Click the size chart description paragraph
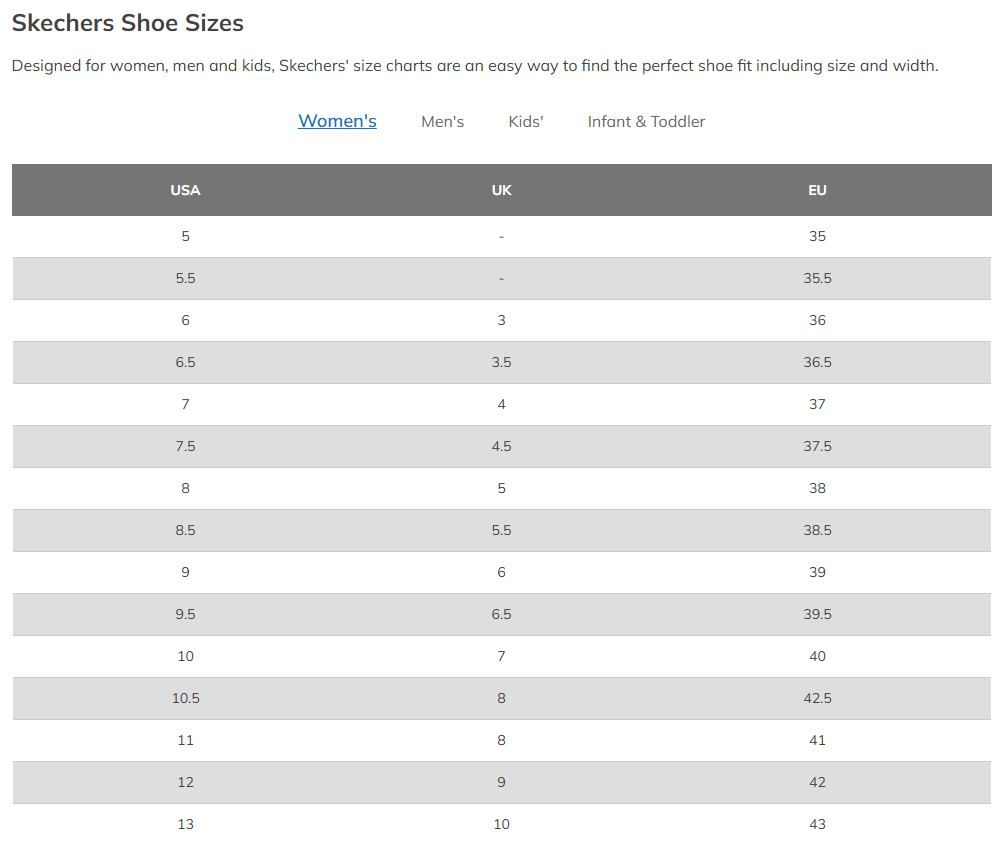The width and height of the screenshot is (1004, 849). [474, 66]
